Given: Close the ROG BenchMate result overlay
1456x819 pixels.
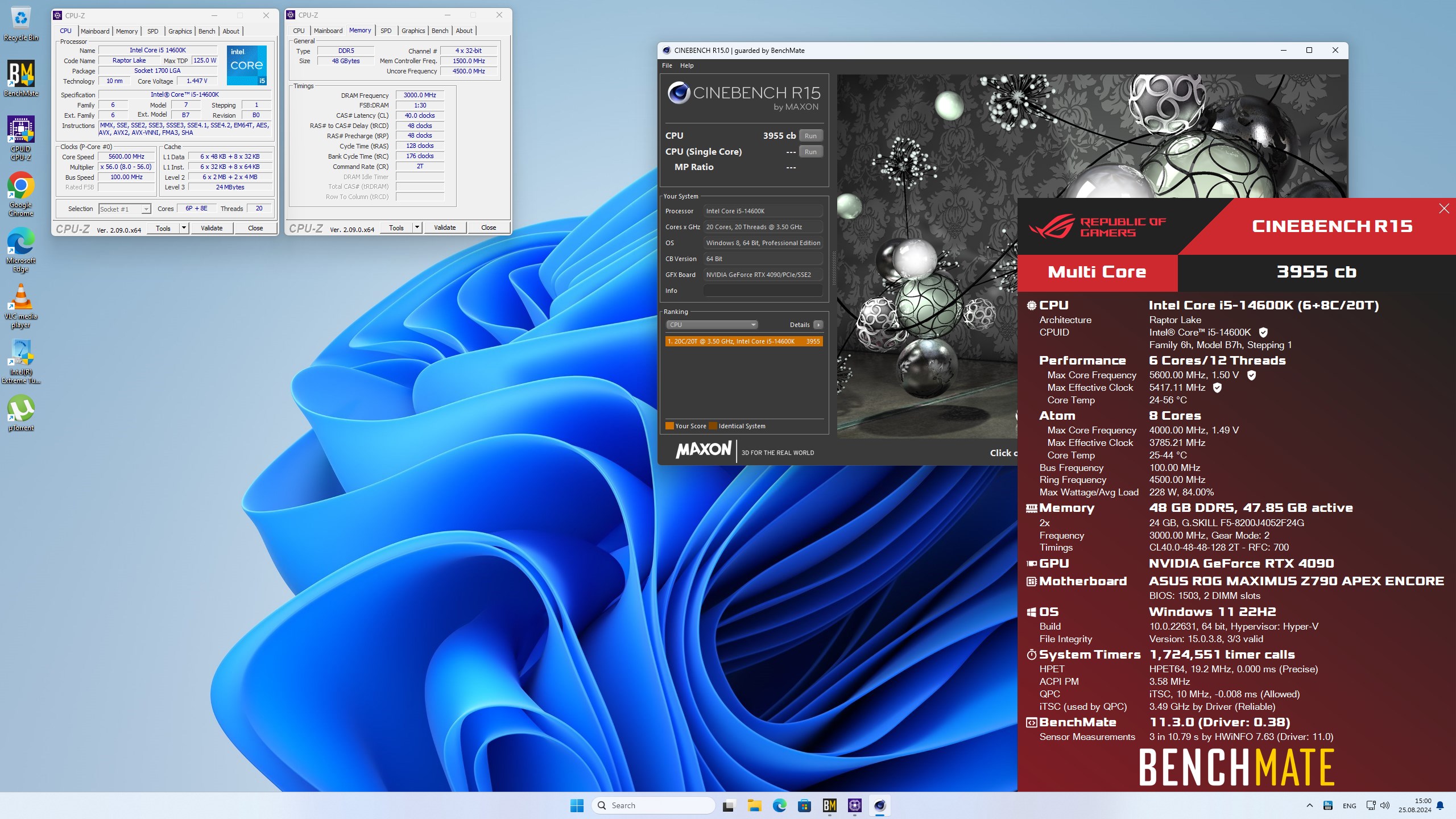Looking at the screenshot, I should pyautogui.click(x=1443, y=209).
